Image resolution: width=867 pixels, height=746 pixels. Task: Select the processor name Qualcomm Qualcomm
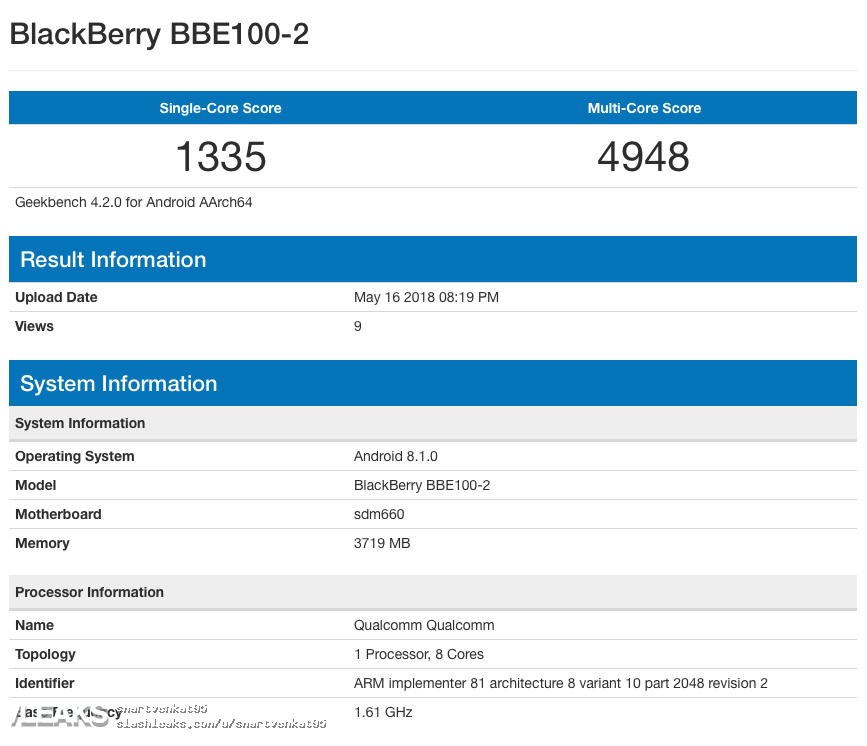[424, 625]
